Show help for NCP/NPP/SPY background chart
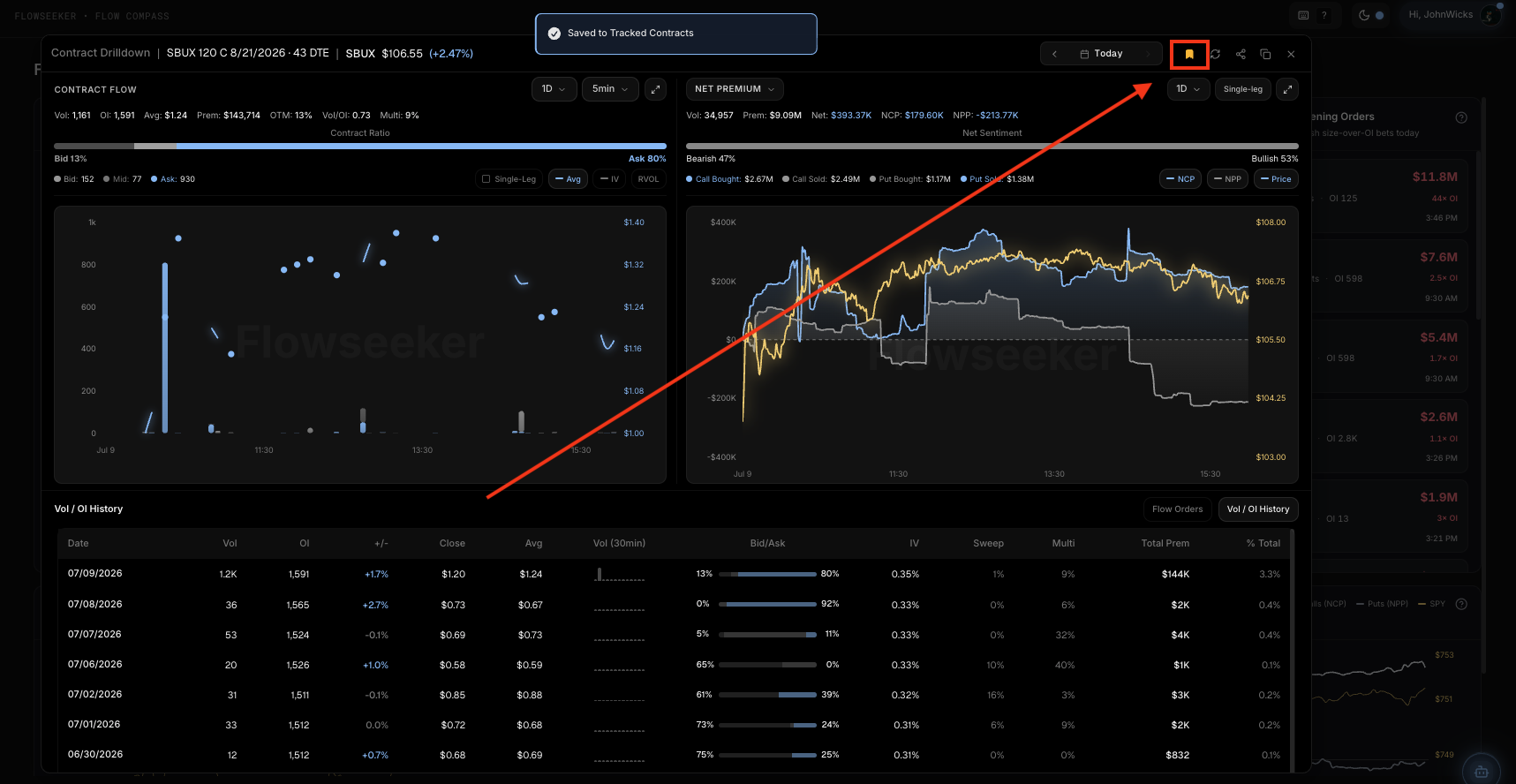The height and width of the screenshot is (784, 1516). pyautogui.click(x=1461, y=604)
